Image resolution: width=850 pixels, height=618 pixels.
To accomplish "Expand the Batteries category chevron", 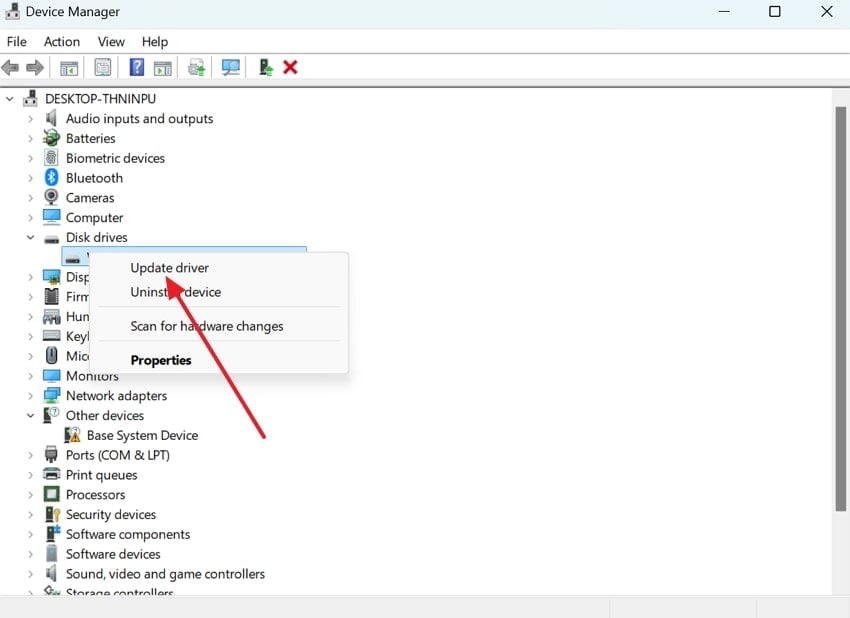I will (x=30, y=138).
